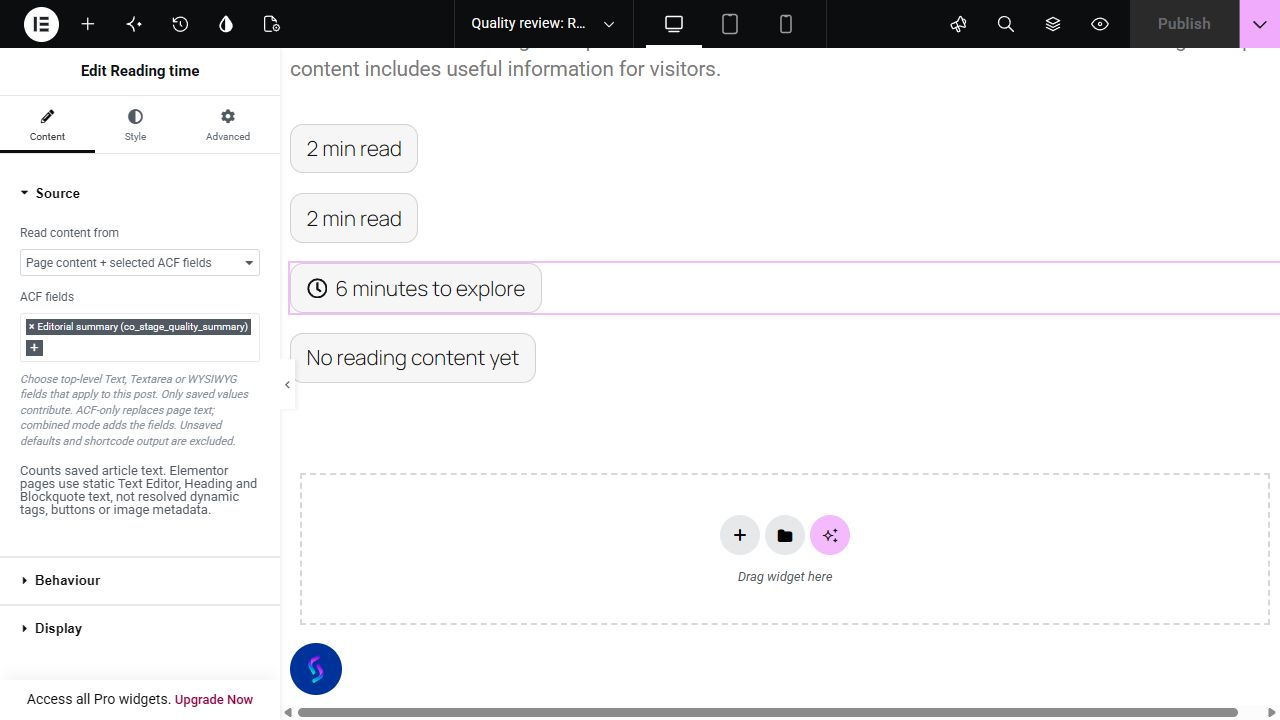The width and height of the screenshot is (1280, 720).
Task: Click the horizontal scrollbar in canvas
Action: pos(768,712)
